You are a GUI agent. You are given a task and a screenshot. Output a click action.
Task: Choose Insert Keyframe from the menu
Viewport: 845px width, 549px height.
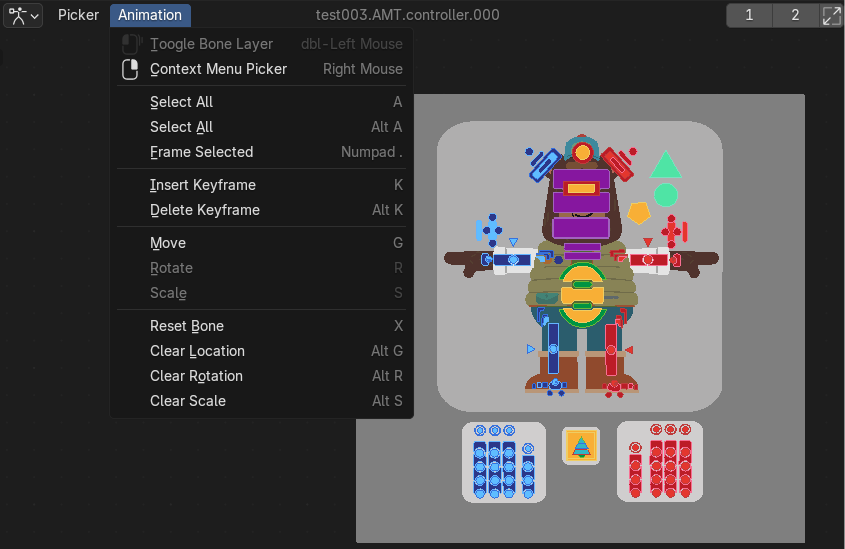point(203,185)
